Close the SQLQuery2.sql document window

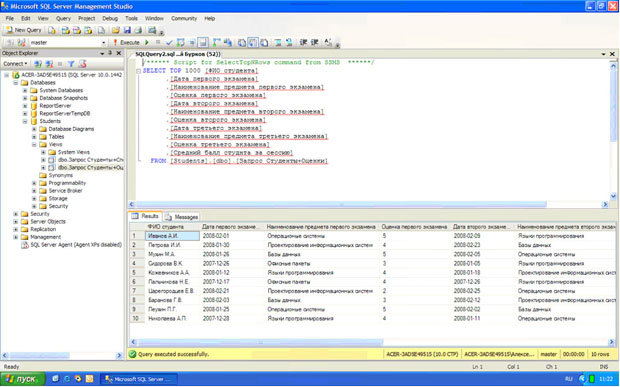pos(612,54)
